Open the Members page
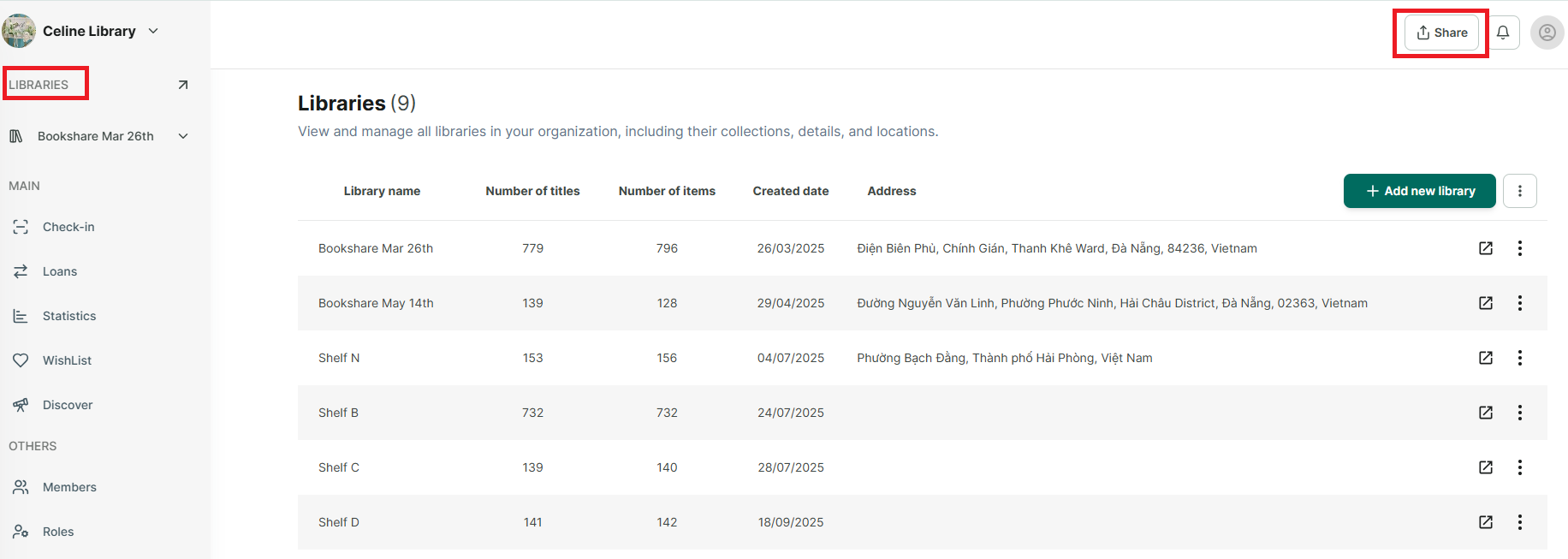Viewport: 1568px width, 559px height. click(x=69, y=487)
